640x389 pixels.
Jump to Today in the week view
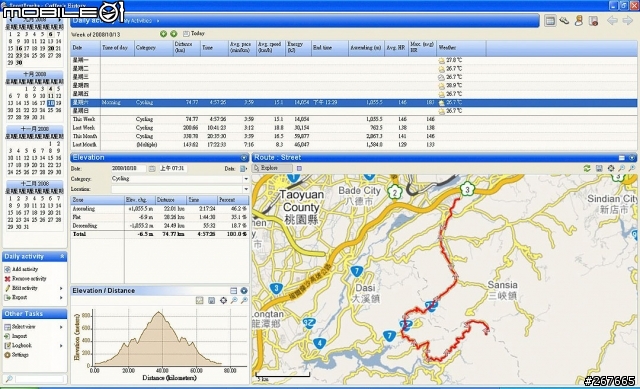(x=194, y=33)
